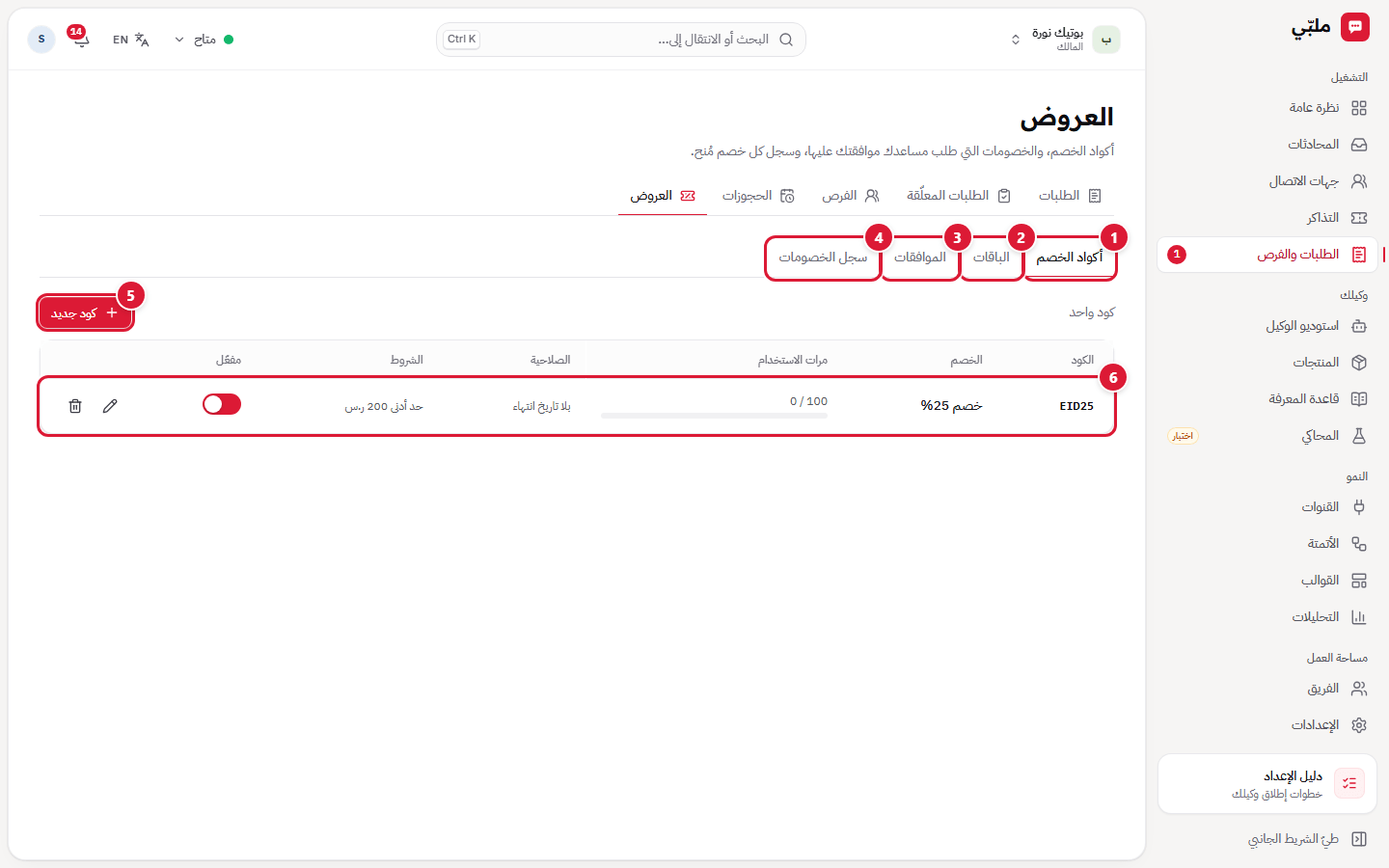Edit EID25 code with pencil icon
Image resolution: width=1389 pixels, height=868 pixels.
tap(110, 406)
